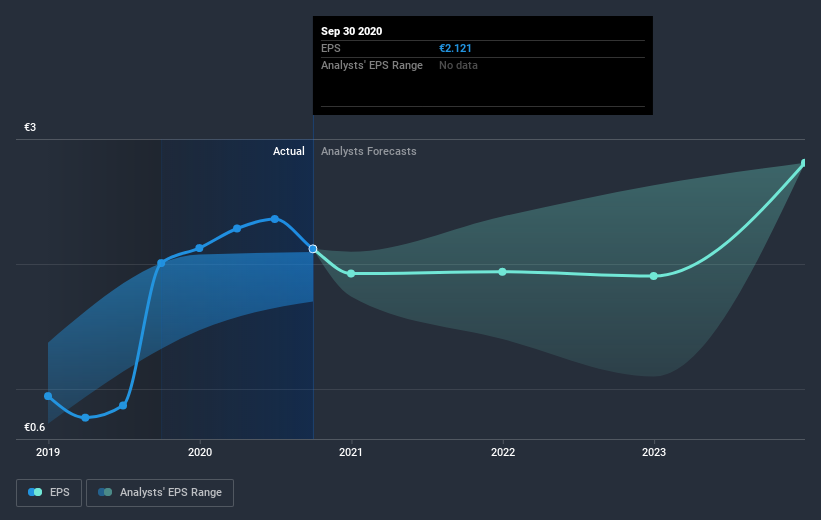
Task: Click the EPS data point at late 2019
Action: (161, 263)
